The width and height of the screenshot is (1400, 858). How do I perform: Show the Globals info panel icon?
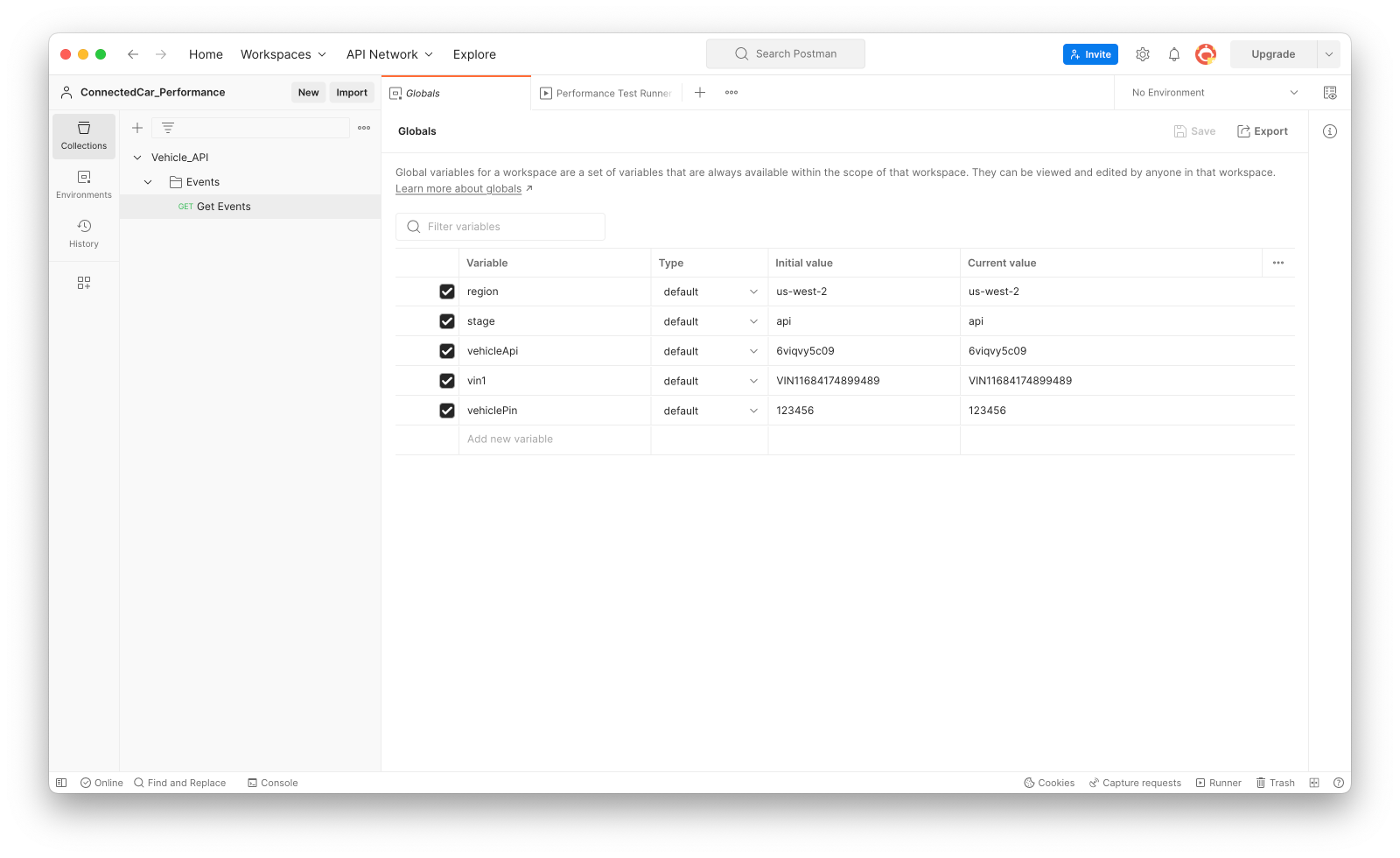tap(1330, 131)
